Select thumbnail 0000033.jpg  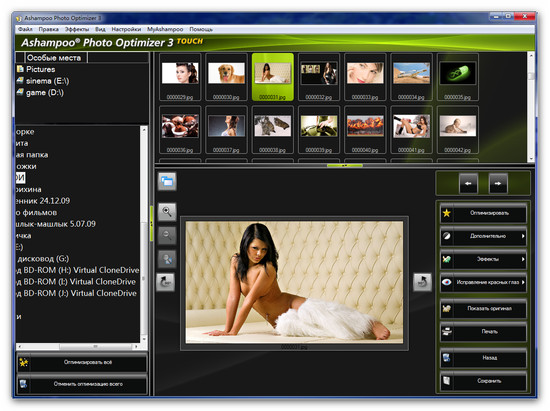pos(365,77)
